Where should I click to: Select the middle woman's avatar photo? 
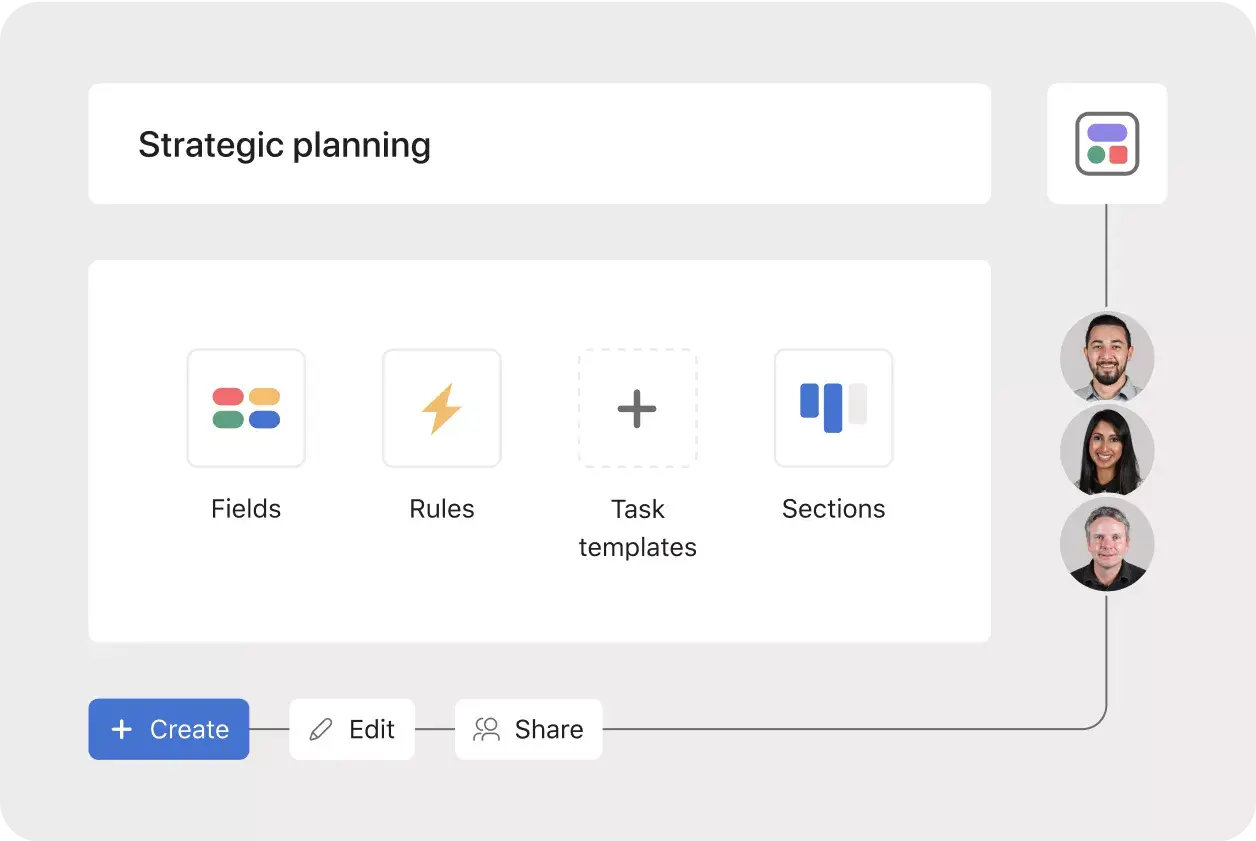tap(1107, 451)
